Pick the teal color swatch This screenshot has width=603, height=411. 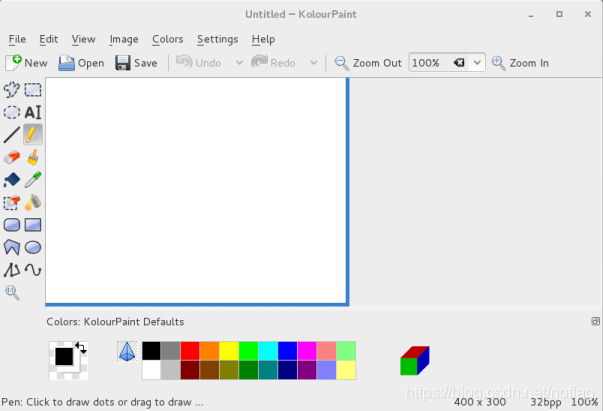pyautogui.click(x=268, y=370)
